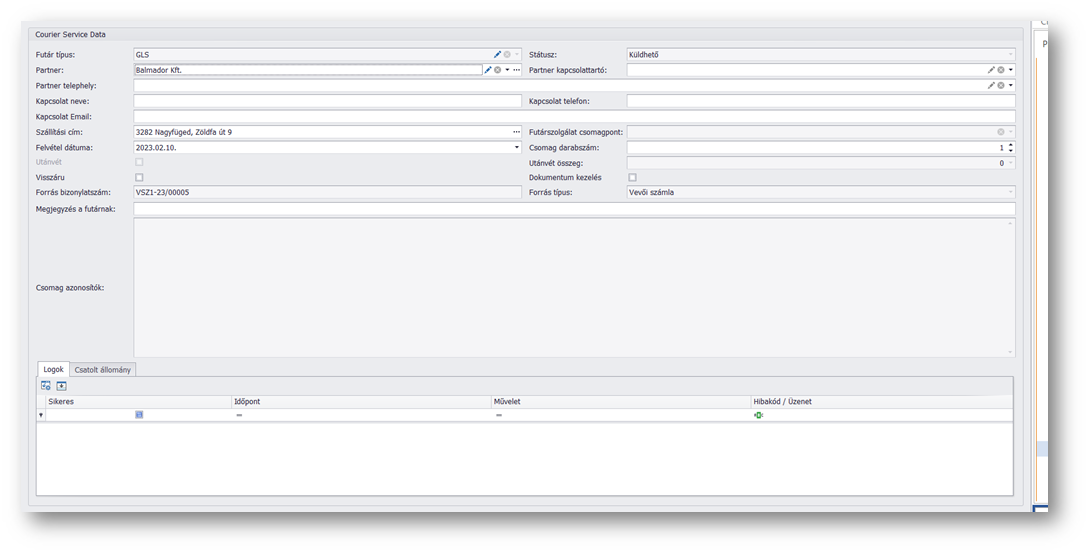This screenshot has height=554, width=1090.
Task: Switch to the Csatolt állomány tab
Action: point(102,370)
